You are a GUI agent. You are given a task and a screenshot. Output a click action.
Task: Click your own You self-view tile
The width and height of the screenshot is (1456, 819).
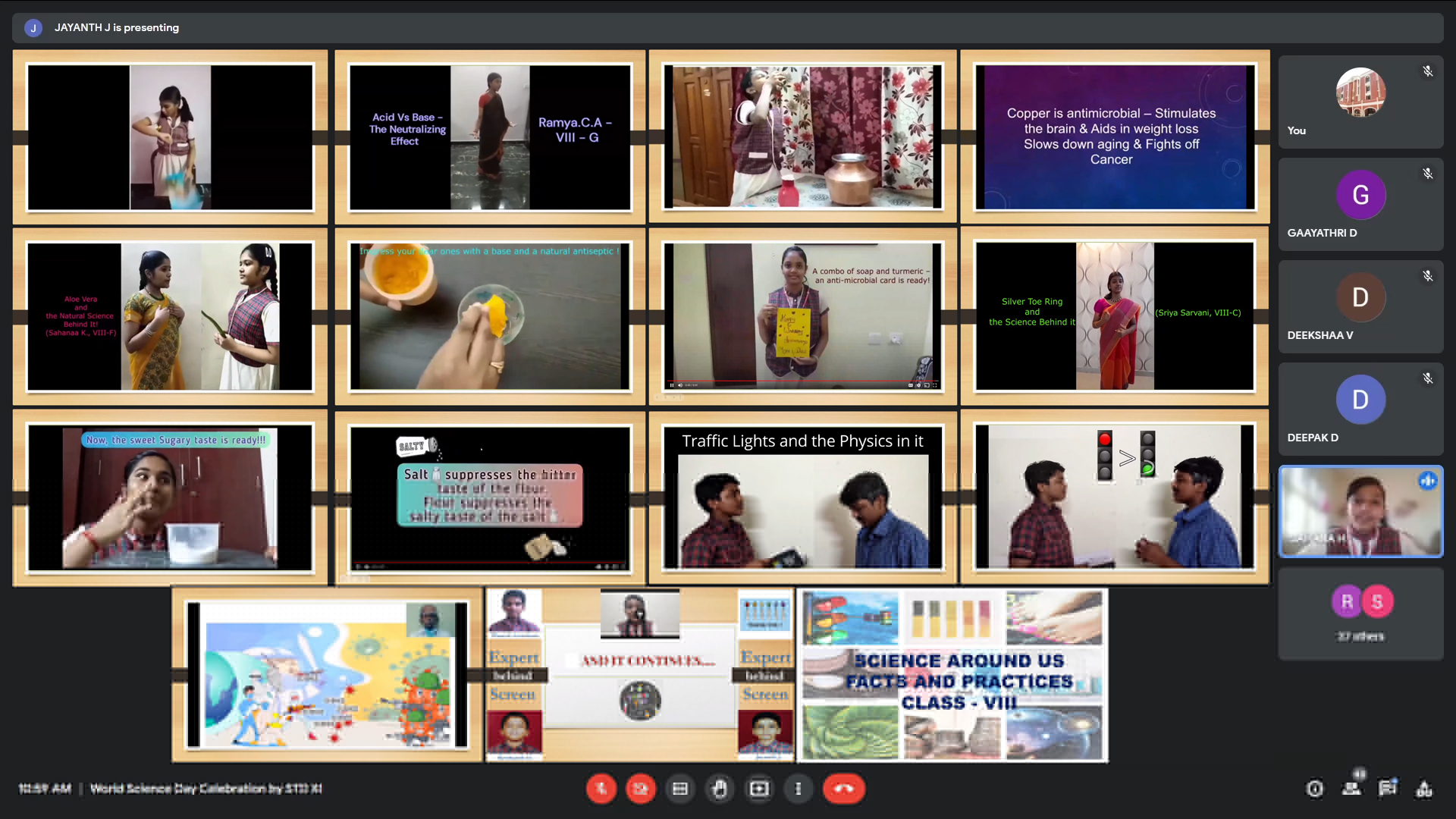click(x=1360, y=102)
